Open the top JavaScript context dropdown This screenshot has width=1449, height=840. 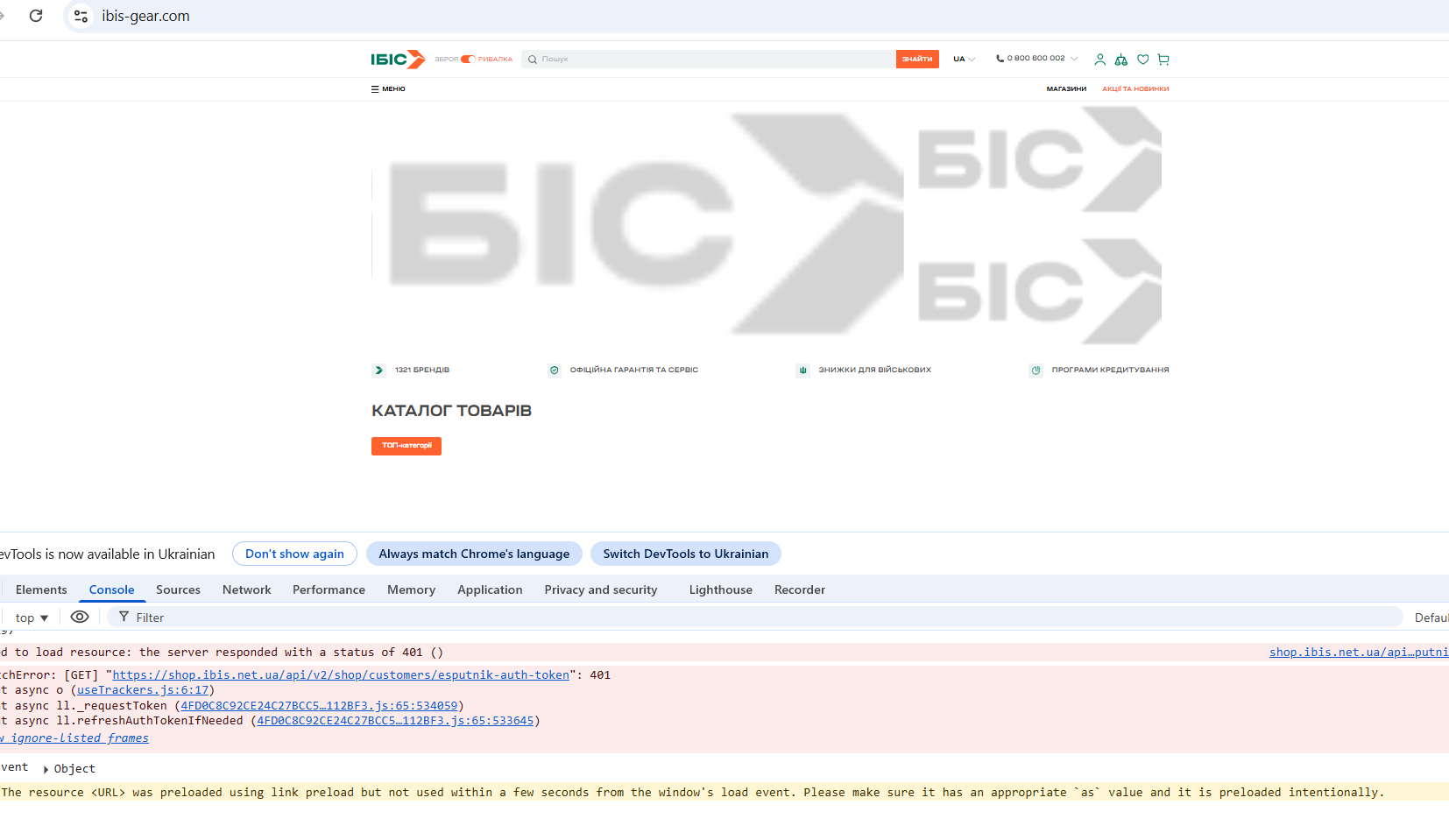(32, 618)
